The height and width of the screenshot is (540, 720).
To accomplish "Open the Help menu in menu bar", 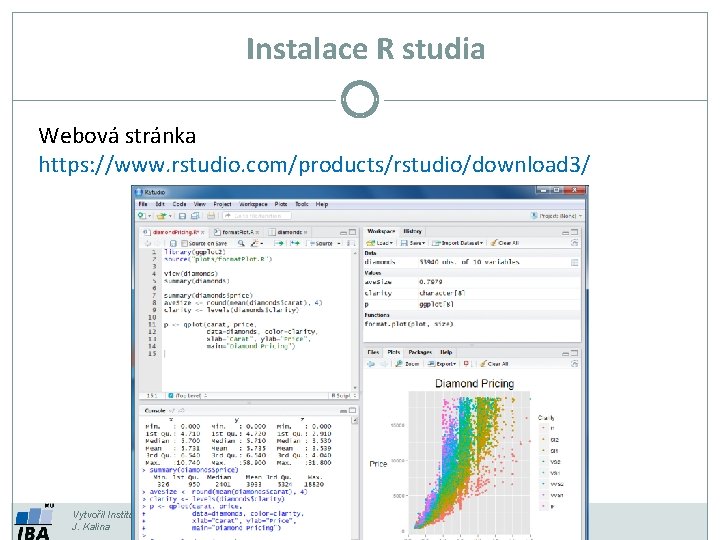I will [321, 204].
